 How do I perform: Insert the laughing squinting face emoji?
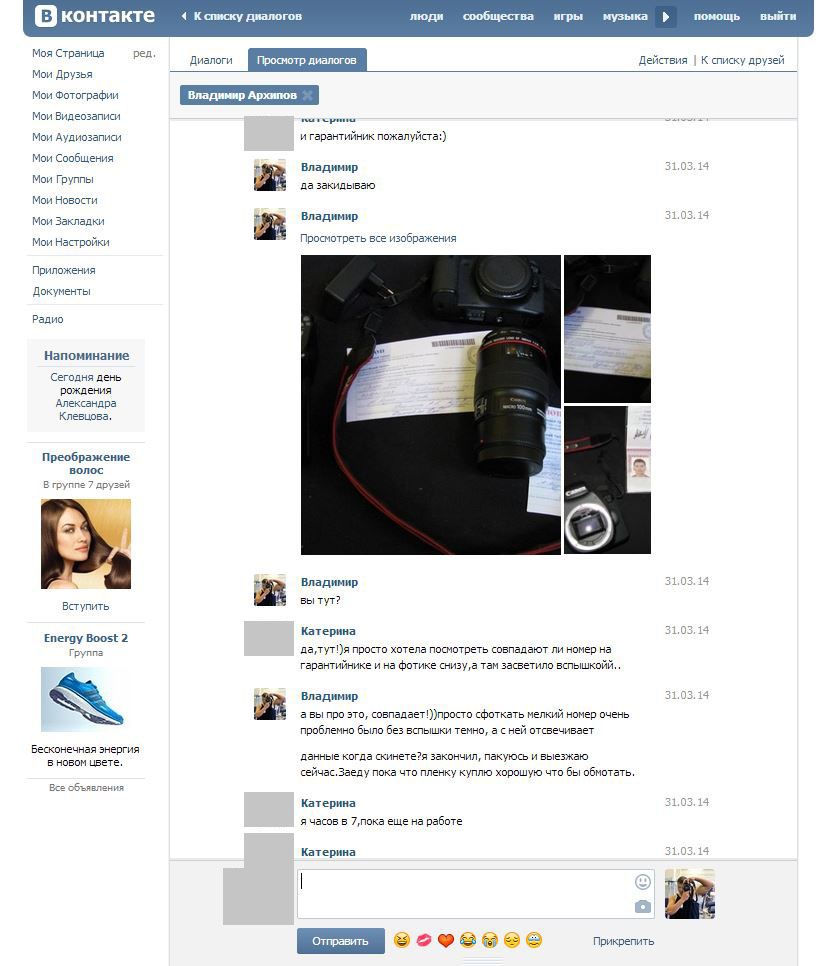click(402, 941)
